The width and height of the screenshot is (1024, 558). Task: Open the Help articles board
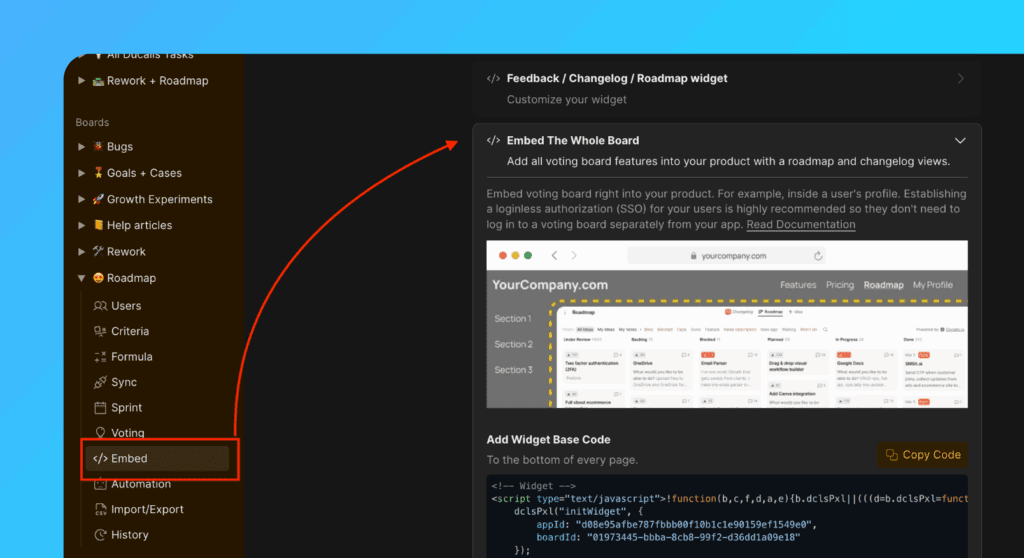[x=139, y=226]
